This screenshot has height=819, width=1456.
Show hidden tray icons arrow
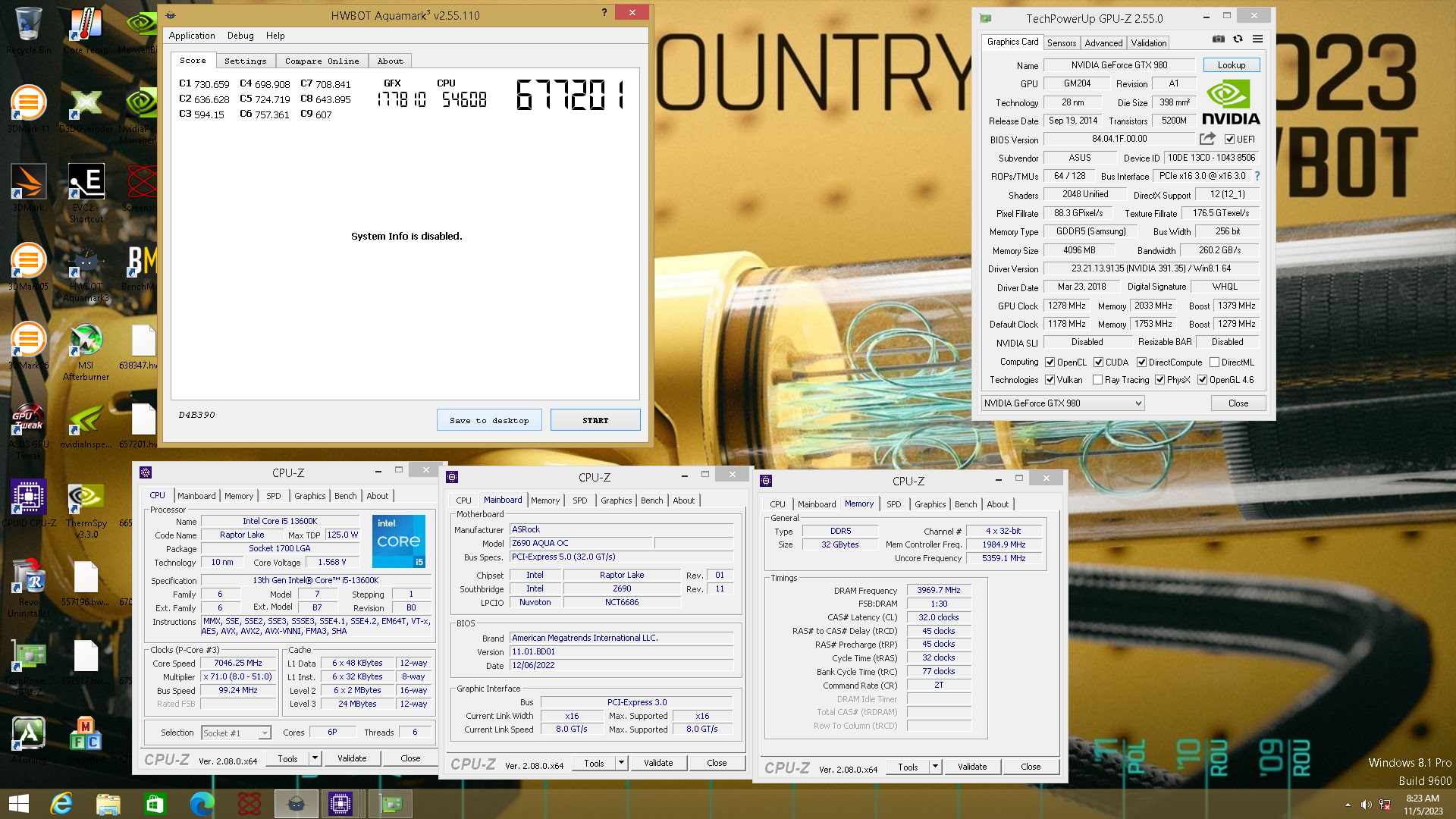pos(1348,805)
